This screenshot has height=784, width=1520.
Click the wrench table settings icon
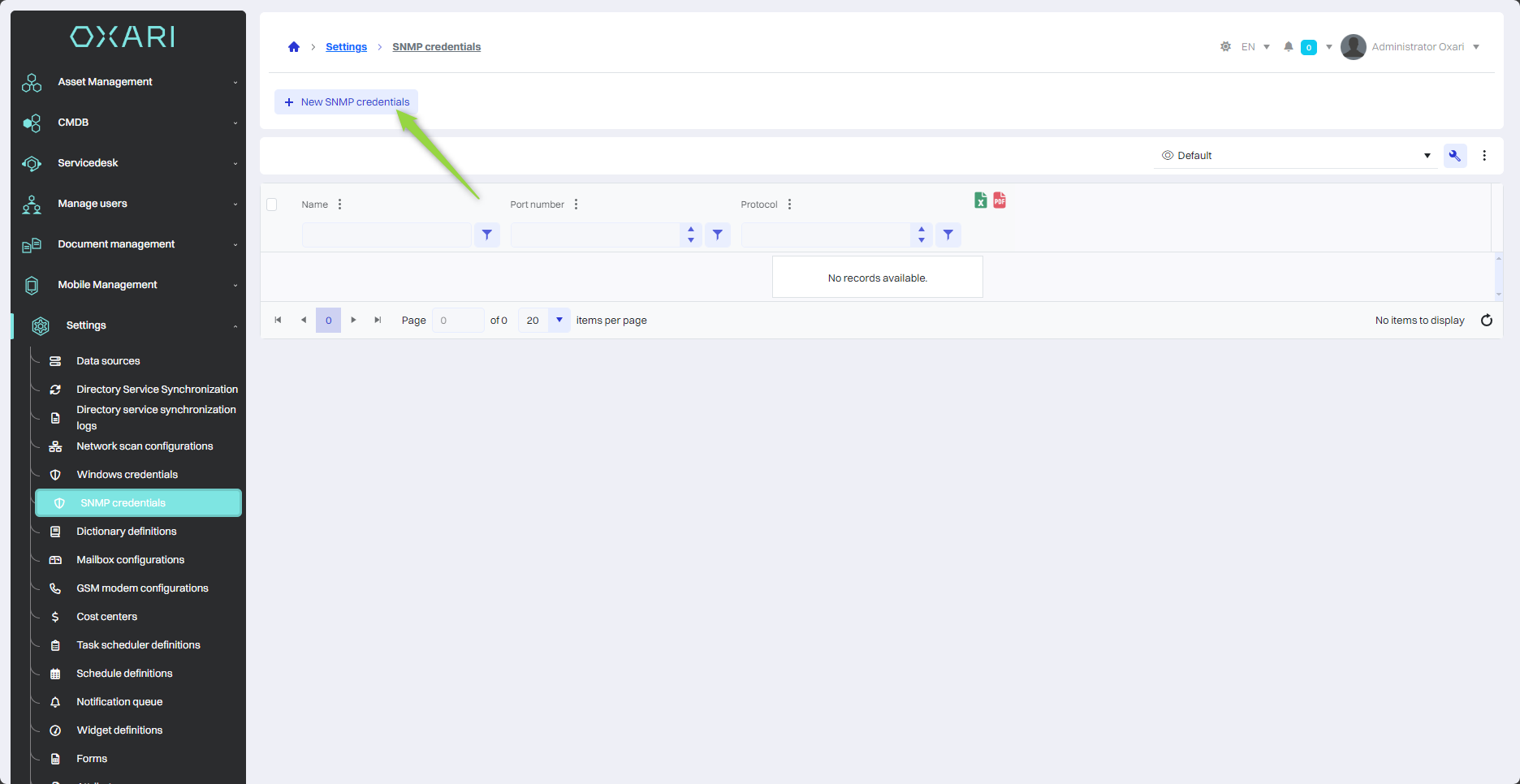point(1454,156)
